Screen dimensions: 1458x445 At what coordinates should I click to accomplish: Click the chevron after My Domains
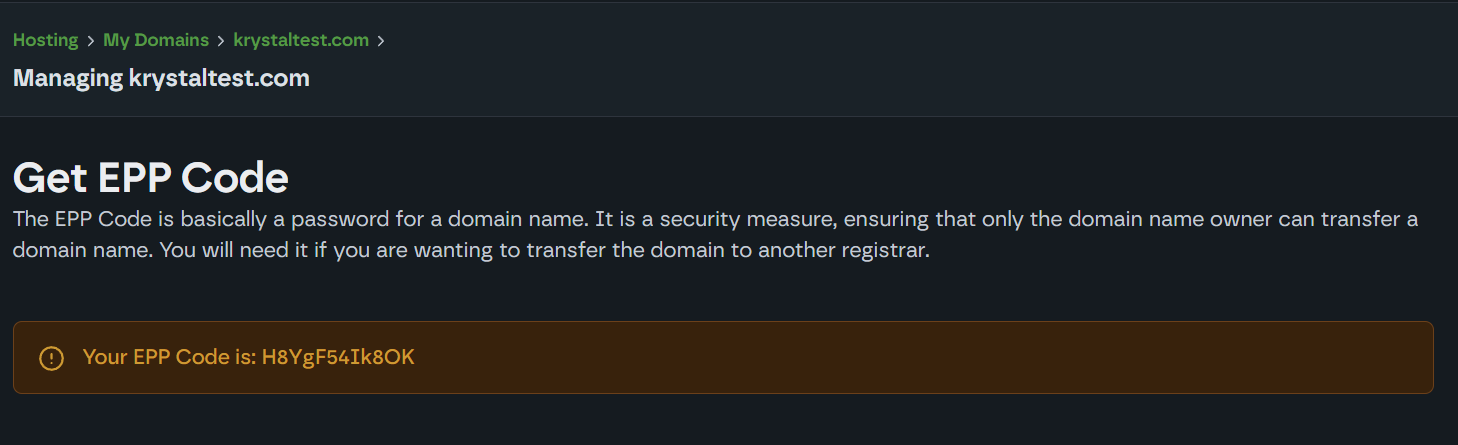click(x=221, y=41)
